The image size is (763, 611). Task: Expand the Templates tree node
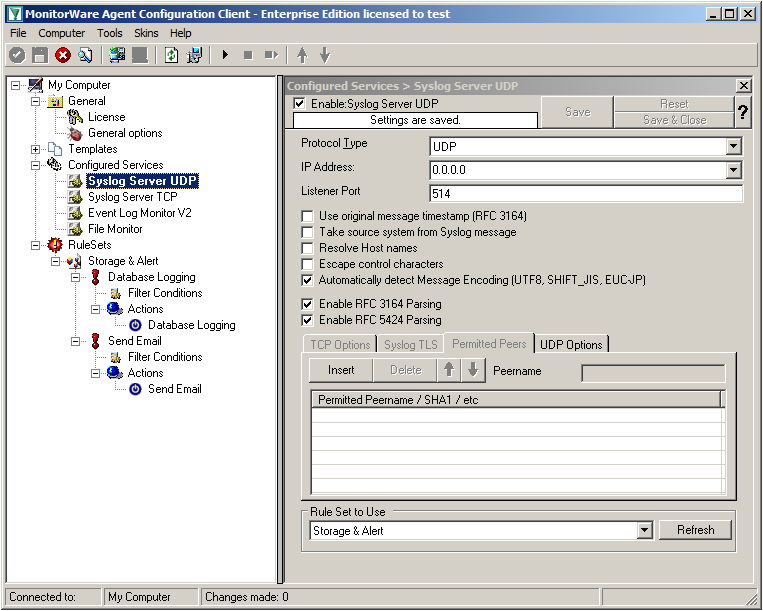pos(36,149)
